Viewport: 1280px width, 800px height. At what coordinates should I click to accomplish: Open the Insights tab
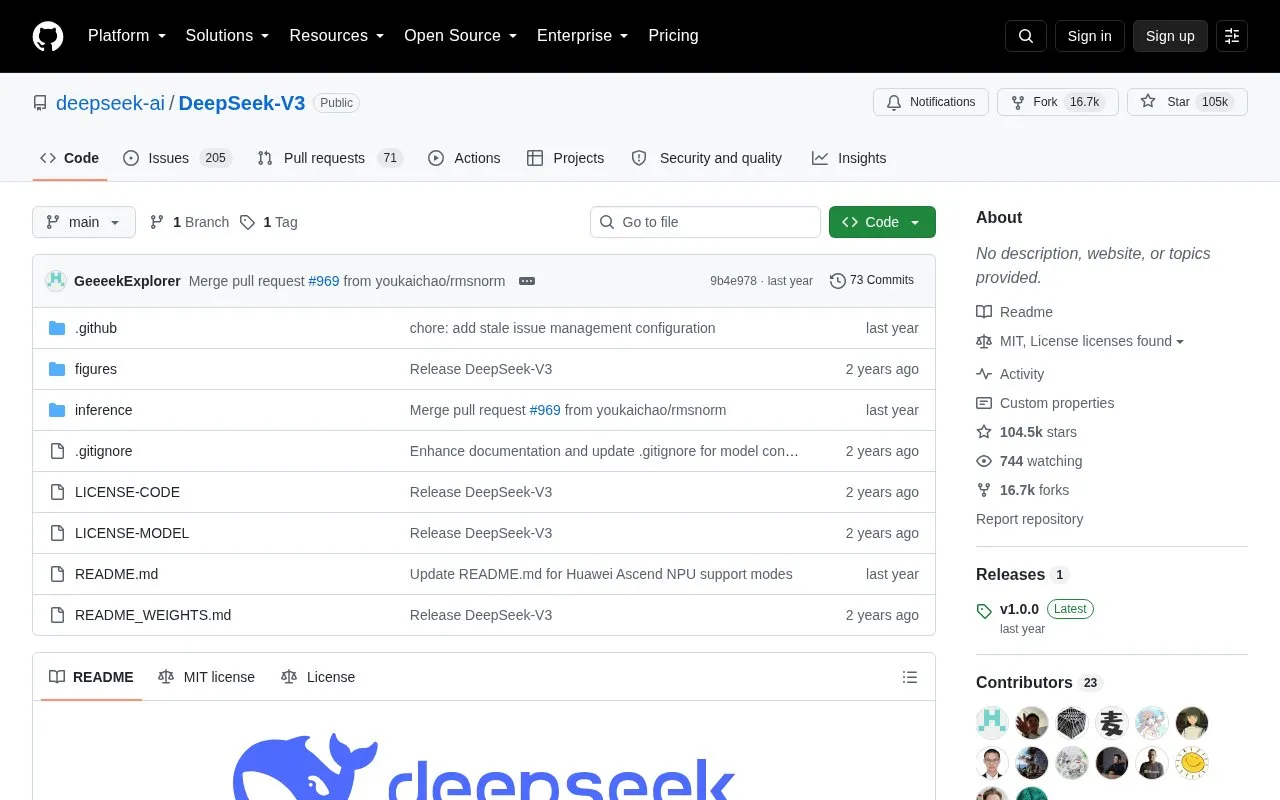(x=849, y=158)
